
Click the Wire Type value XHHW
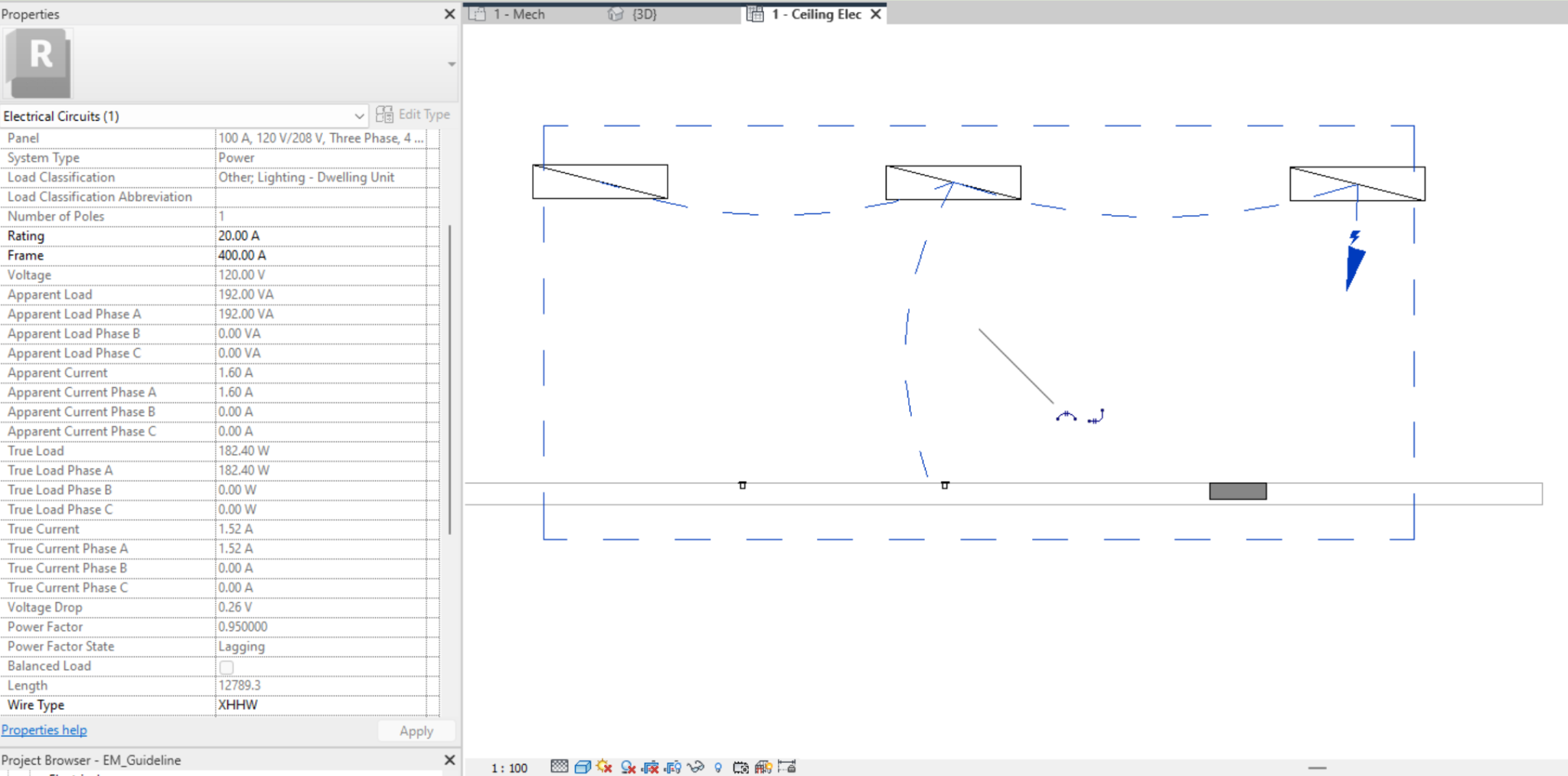point(322,705)
